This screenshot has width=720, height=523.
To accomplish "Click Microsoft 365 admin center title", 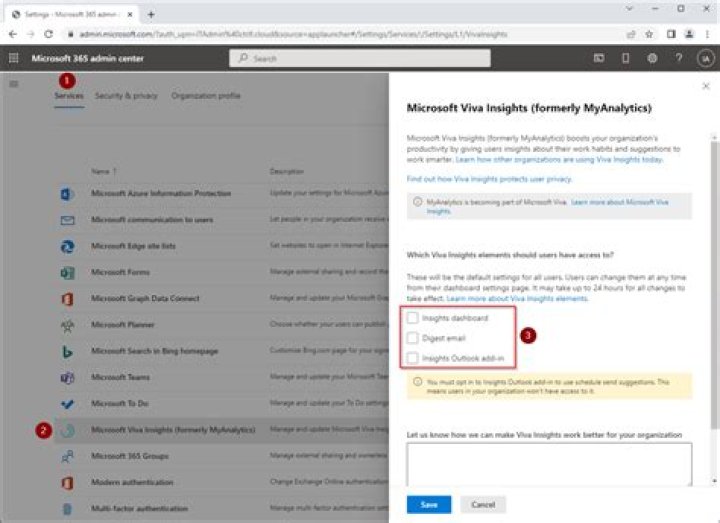I will [87, 58].
